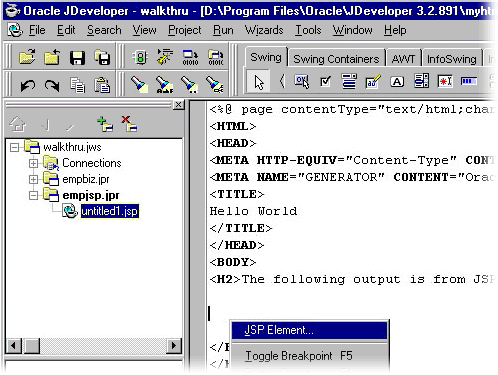
Task: Click the <BODY> line in editor
Action: pyautogui.click(x=233, y=262)
